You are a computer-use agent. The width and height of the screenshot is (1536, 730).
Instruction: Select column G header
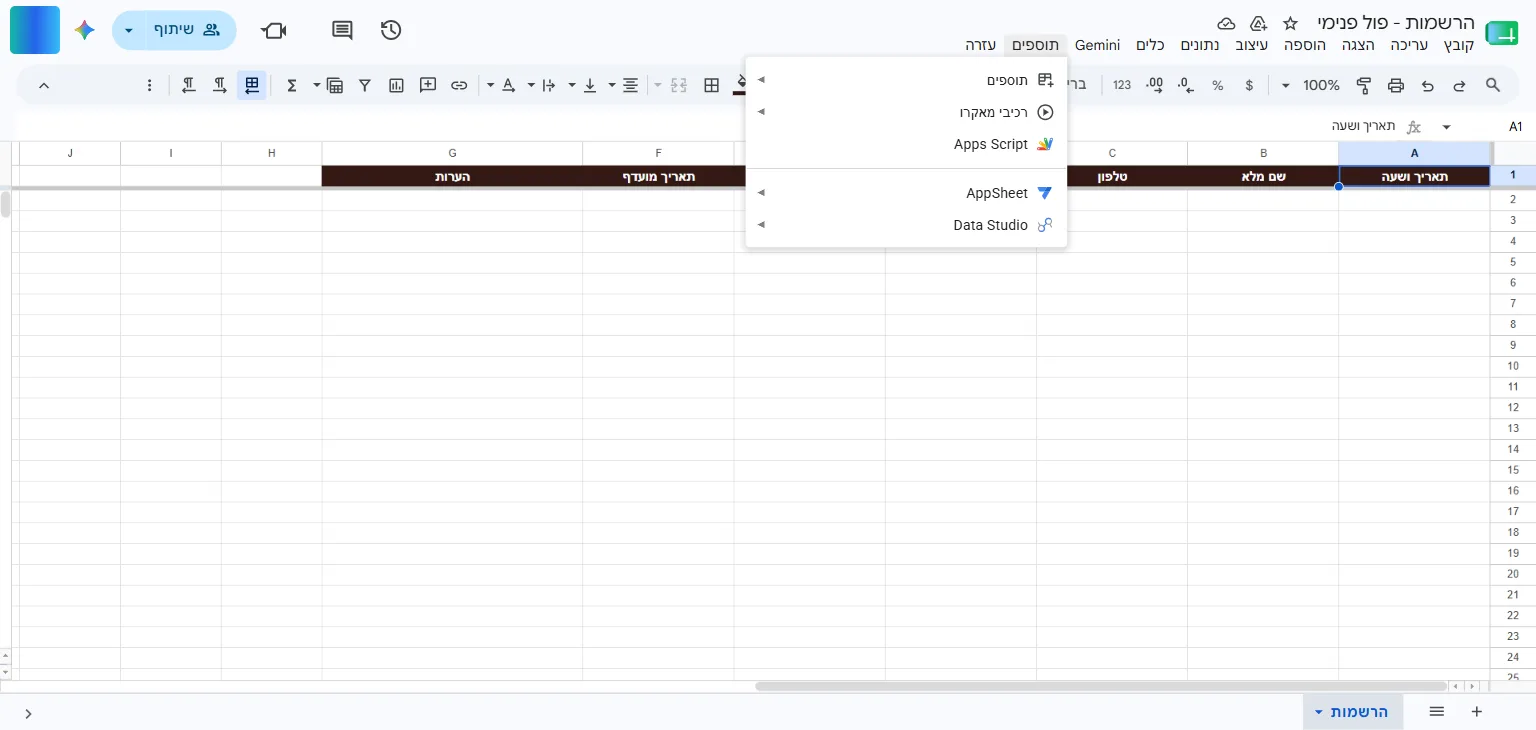pos(452,153)
